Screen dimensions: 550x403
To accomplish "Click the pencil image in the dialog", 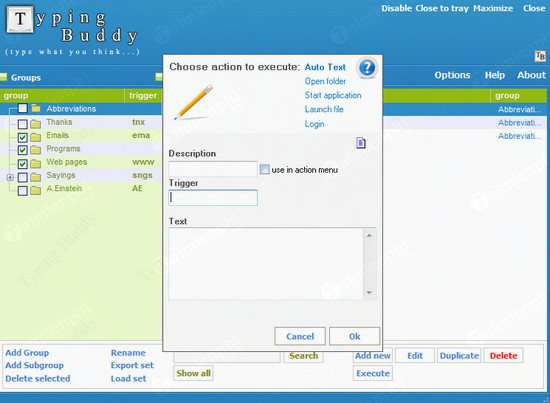I will pos(194,102).
